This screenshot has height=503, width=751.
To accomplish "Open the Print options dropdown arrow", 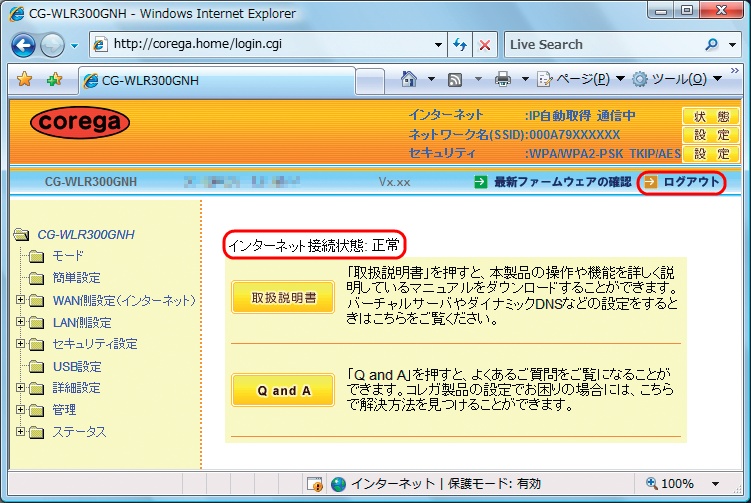I will (525, 79).
